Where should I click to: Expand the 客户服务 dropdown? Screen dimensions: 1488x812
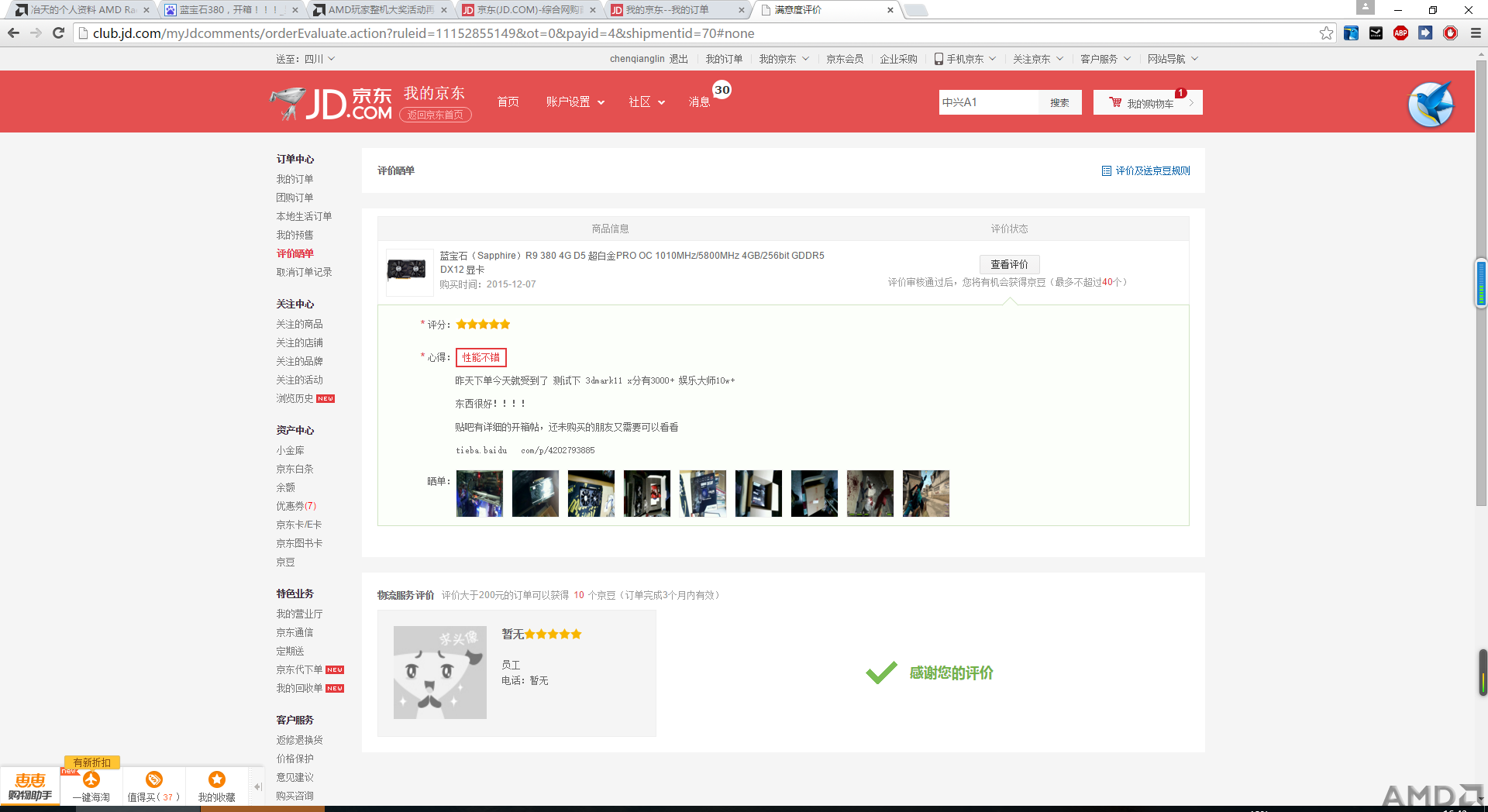point(1106,59)
